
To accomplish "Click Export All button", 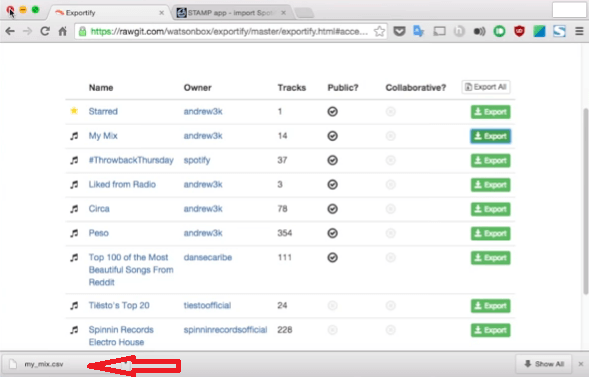I will [x=486, y=87].
